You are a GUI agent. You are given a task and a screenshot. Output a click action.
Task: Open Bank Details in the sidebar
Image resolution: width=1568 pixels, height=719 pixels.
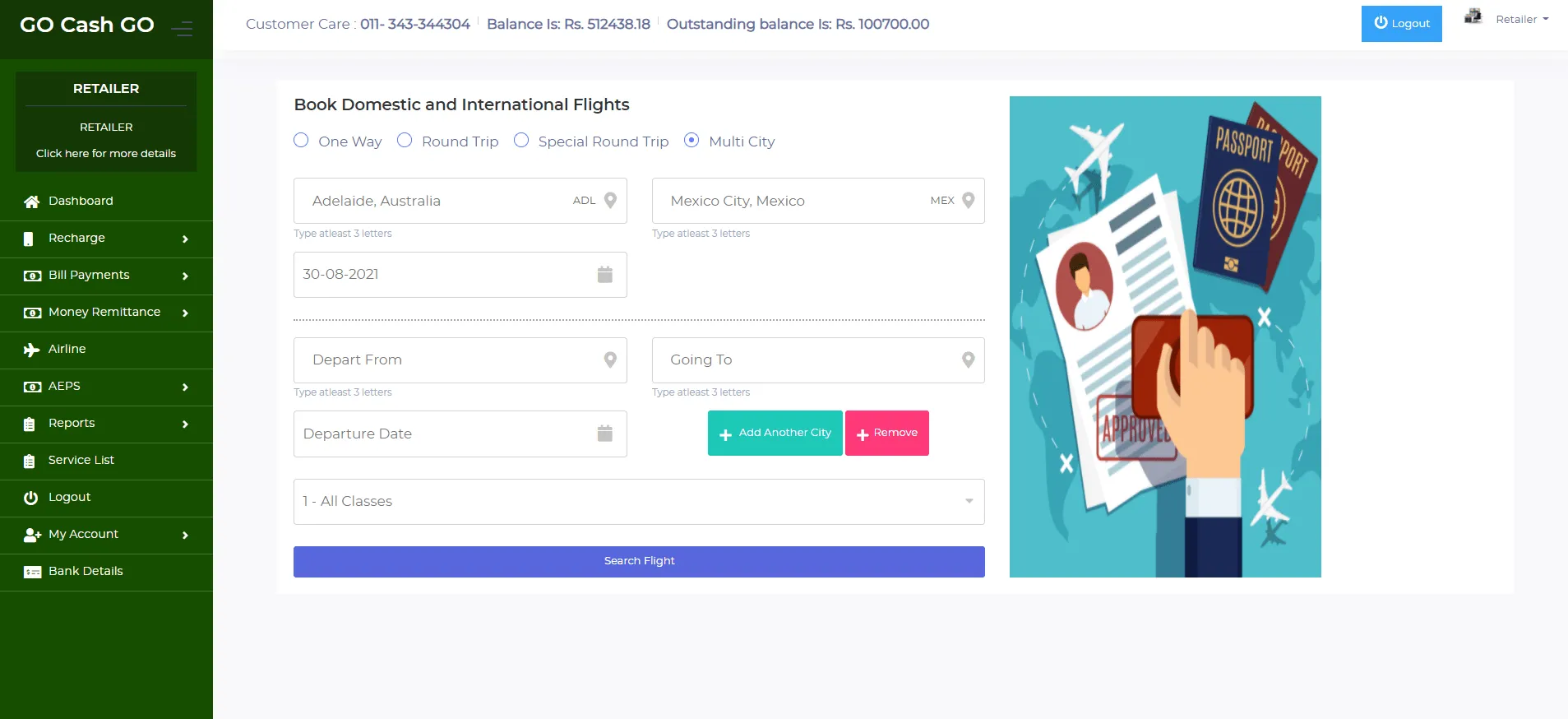pos(86,572)
